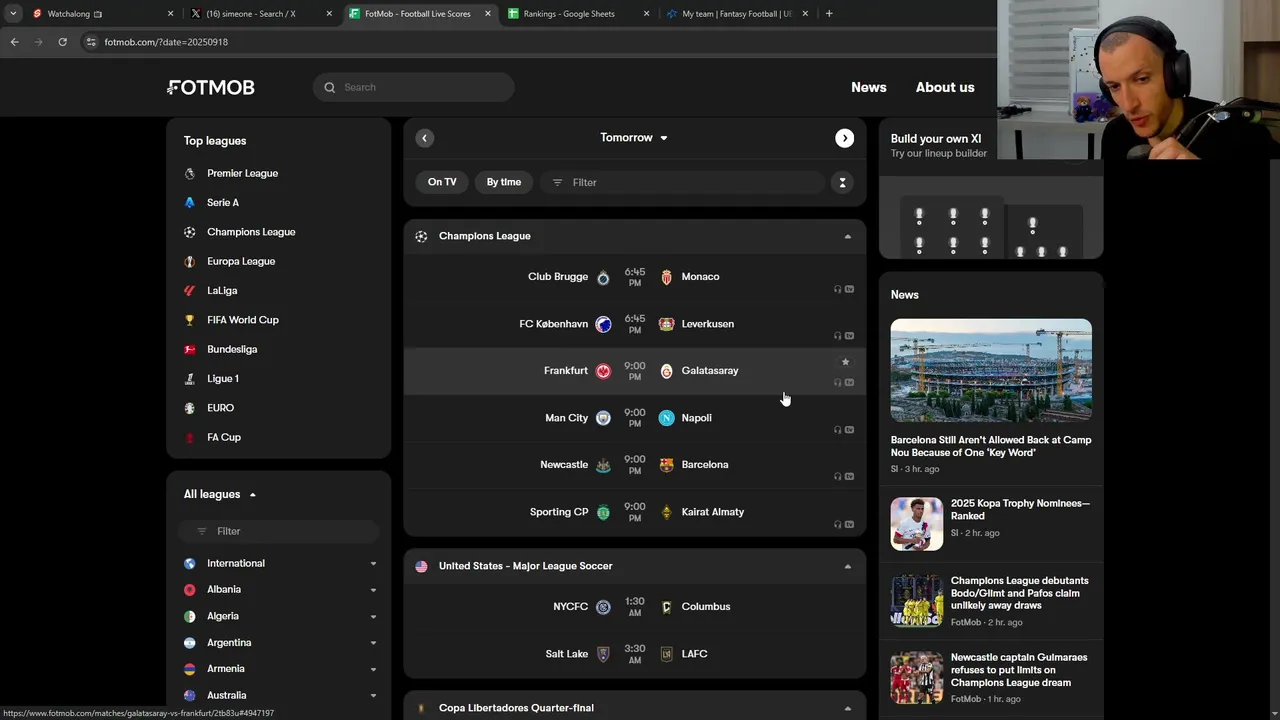Viewport: 1280px width, 720px height.
Task: Click the EURO logo icon
Action: point(190,408)
